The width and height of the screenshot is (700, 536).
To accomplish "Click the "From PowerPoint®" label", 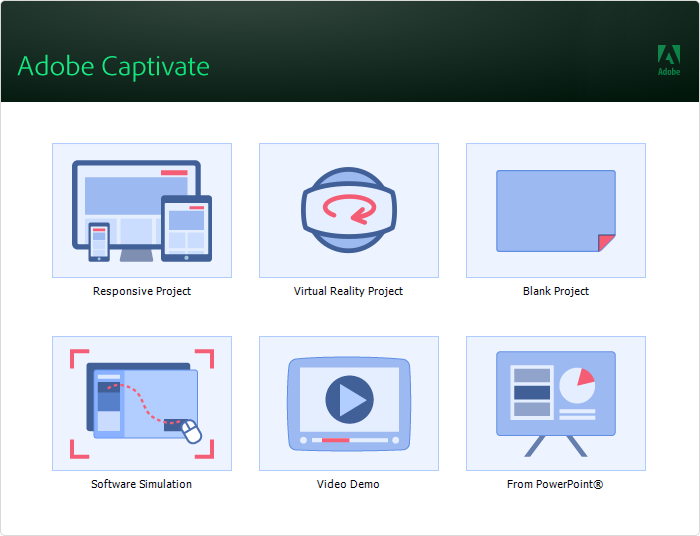I will tap(555, 484).
